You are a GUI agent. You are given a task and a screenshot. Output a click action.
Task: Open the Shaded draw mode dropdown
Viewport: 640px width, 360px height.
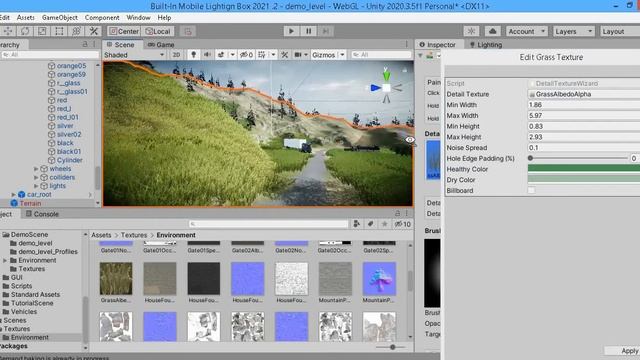coord(134,55)
